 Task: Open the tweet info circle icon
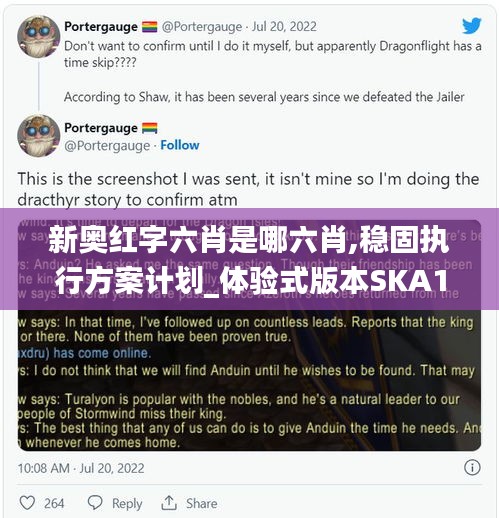tap(472, 467)
